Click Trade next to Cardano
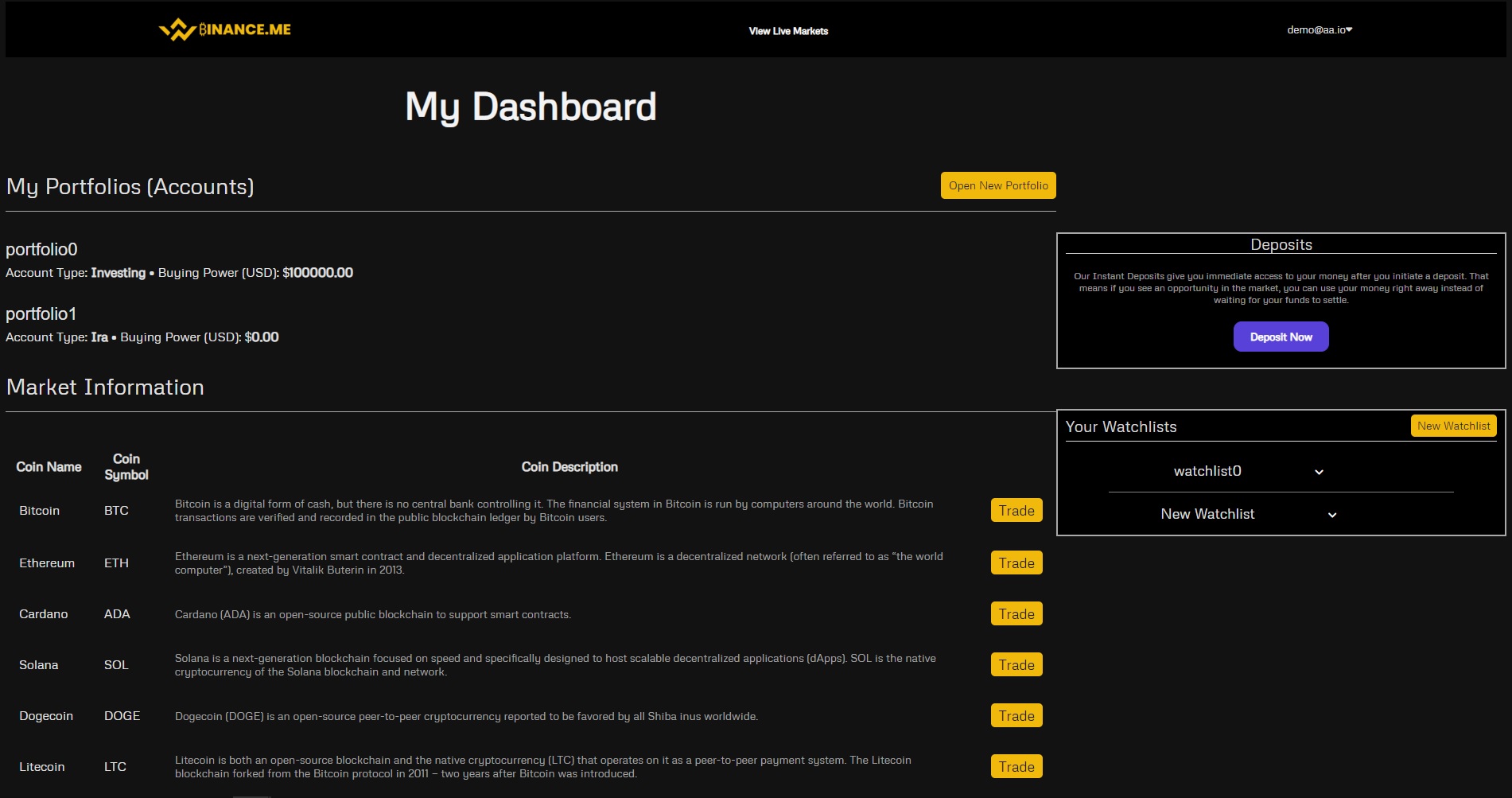This screenshot has height=798, width=1512. click(x=1016, y=613)
